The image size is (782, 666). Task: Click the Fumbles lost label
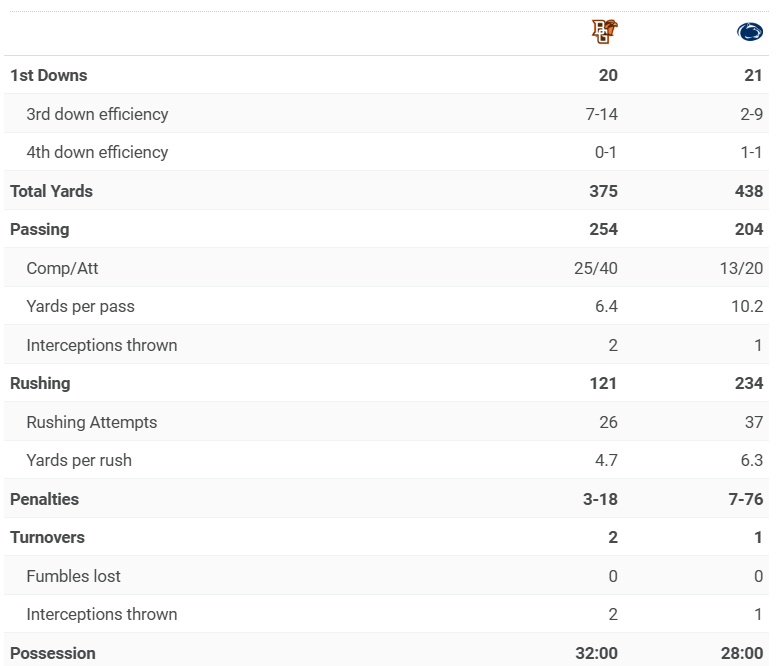coord(73,576)
